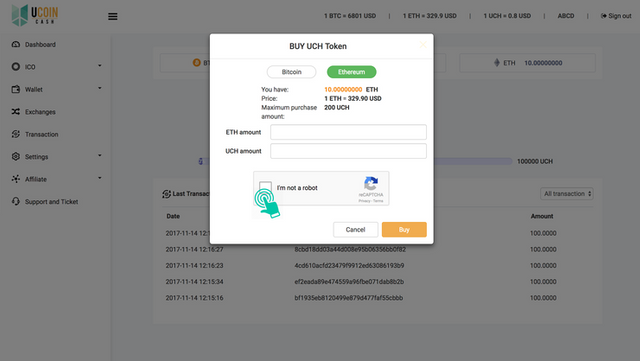The height and width of the screenshot is (361, 640).
Task: Expand the ICO submenu arrow
Action: click(x=100, y=66)
